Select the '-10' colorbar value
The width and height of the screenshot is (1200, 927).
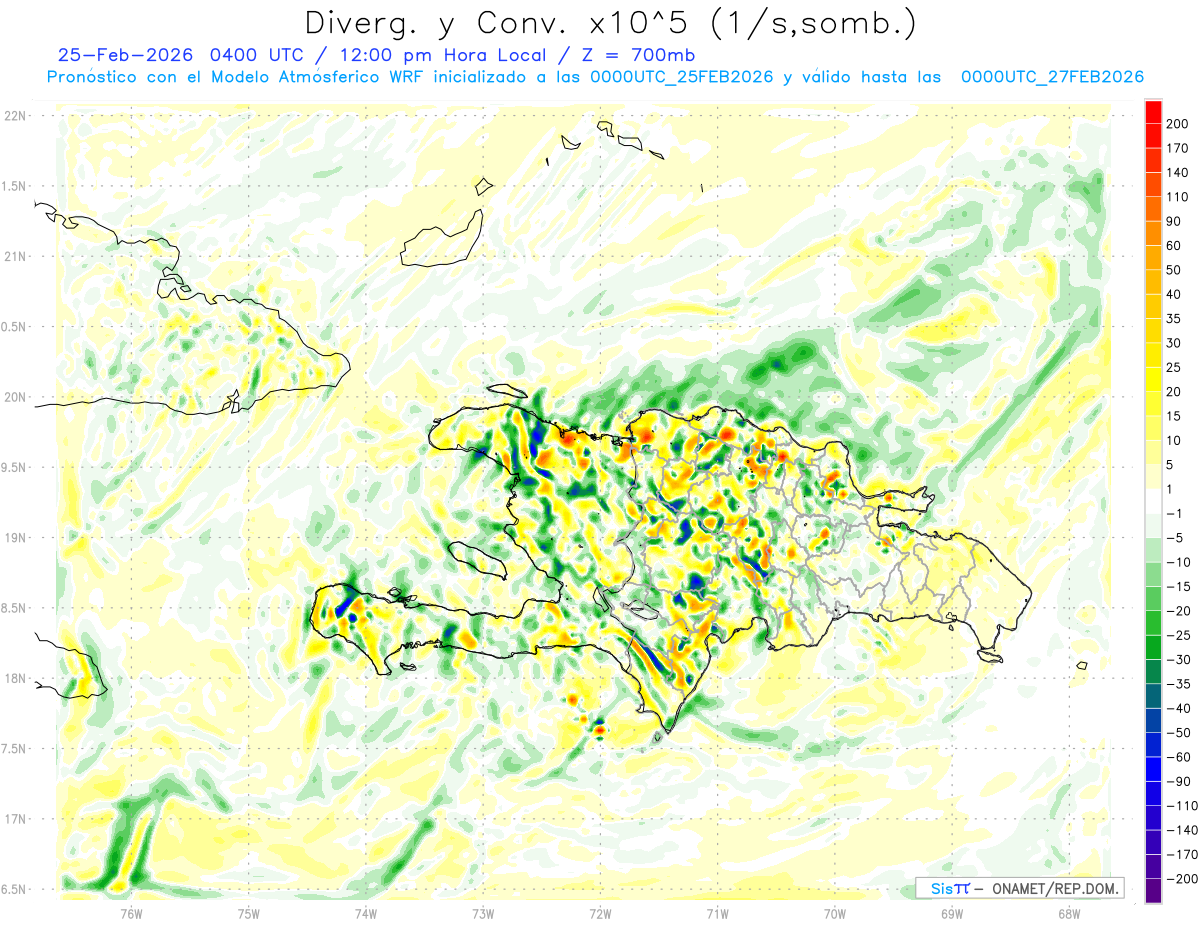pyautogui.click(x=1178, y=562)
